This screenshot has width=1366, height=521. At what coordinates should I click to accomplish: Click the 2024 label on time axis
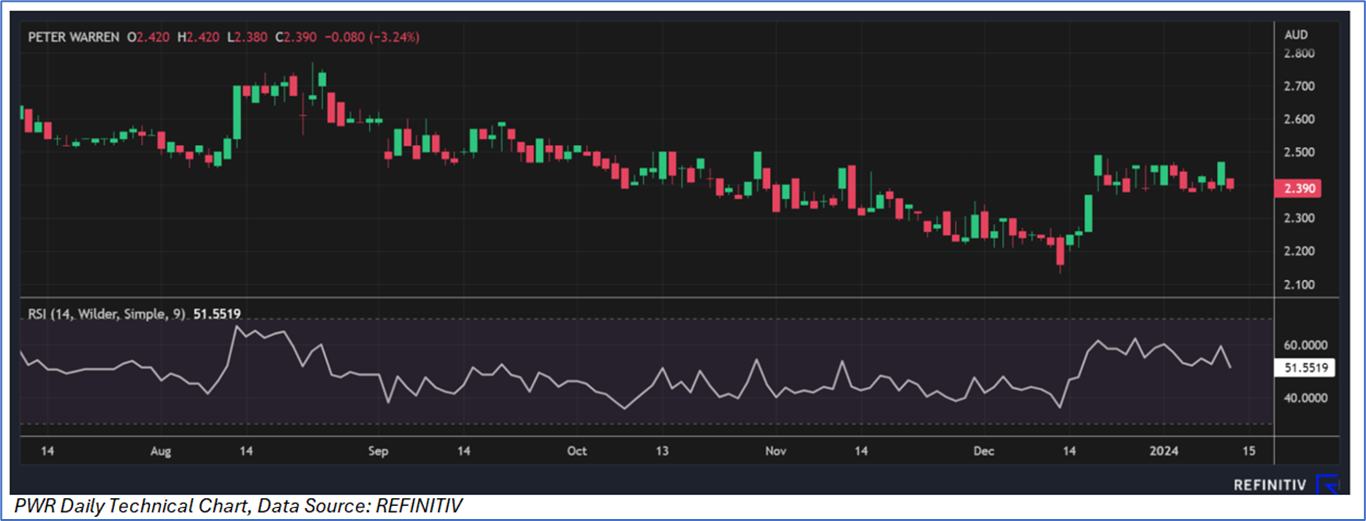(x=1165, y=452)
